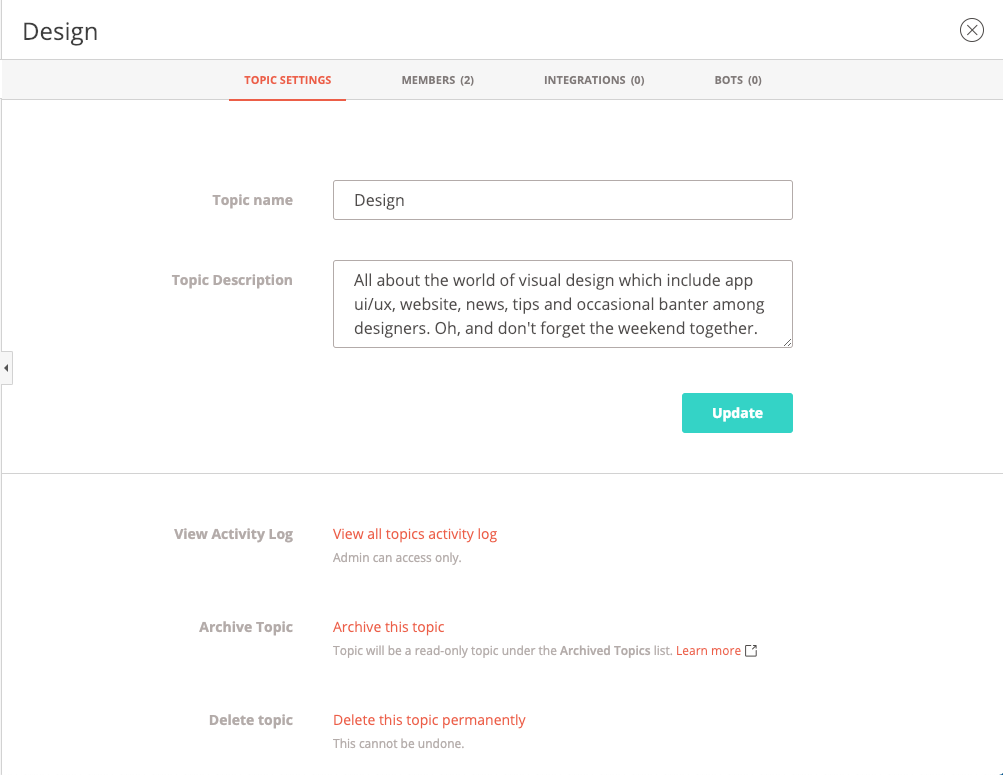Click the Topic Description field label
This screenshot has height=775, width=1003.
232,280
